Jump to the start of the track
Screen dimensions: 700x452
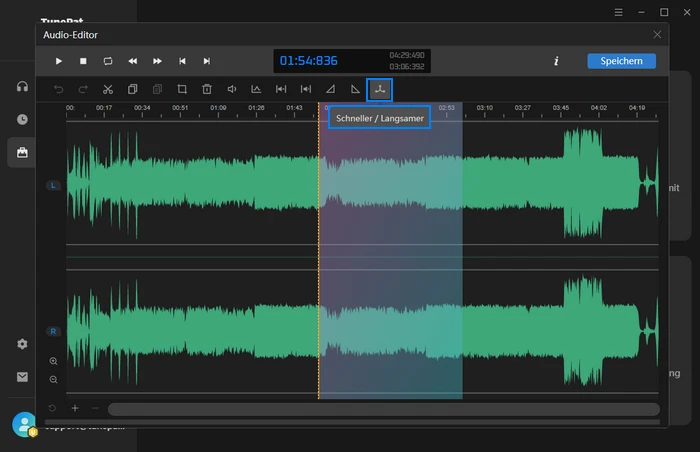coord(182,61)
